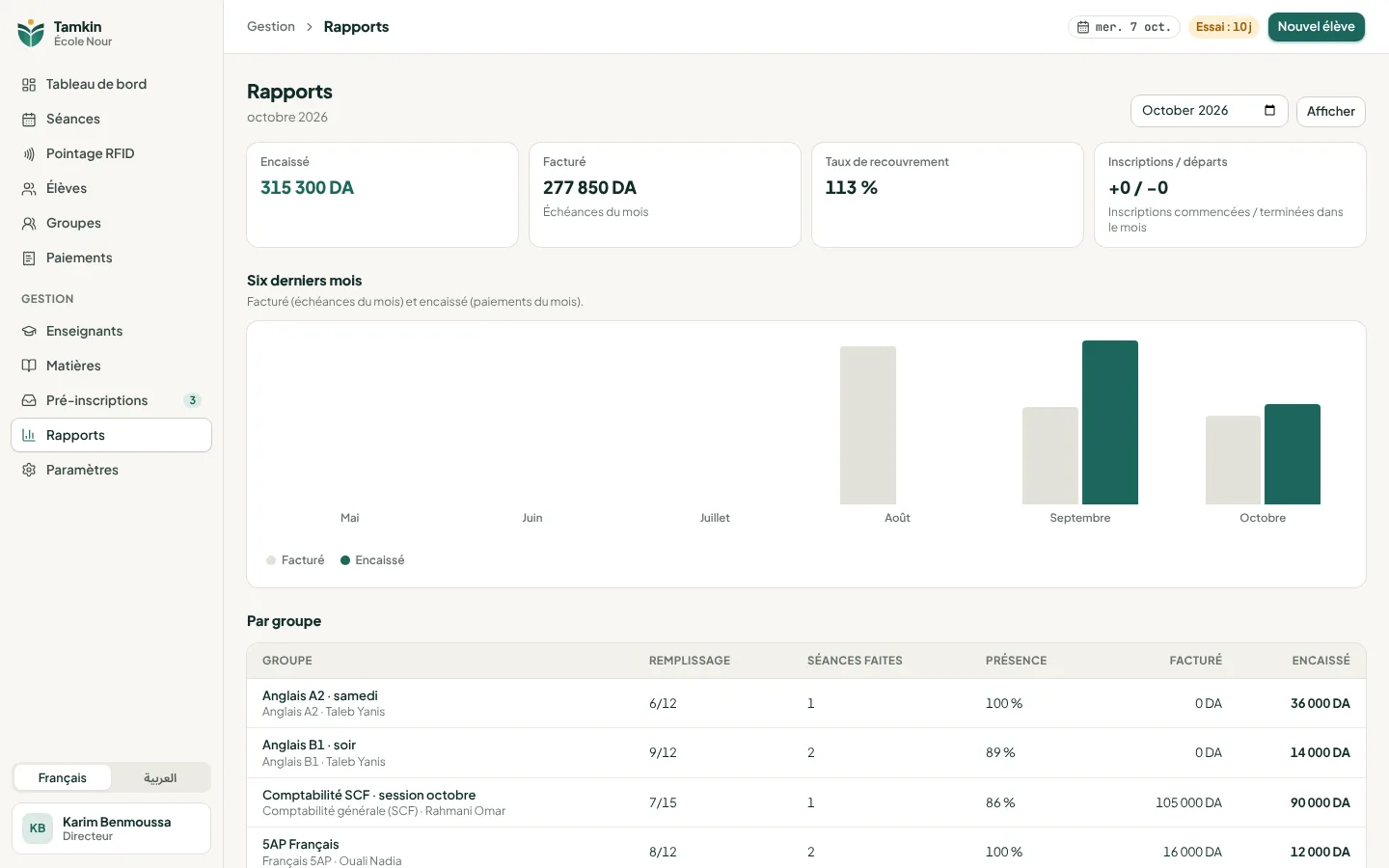This screenshot has height=868, width=1389.
Task: Click the Encaissé legend entry
Action: tap(372, 560)
